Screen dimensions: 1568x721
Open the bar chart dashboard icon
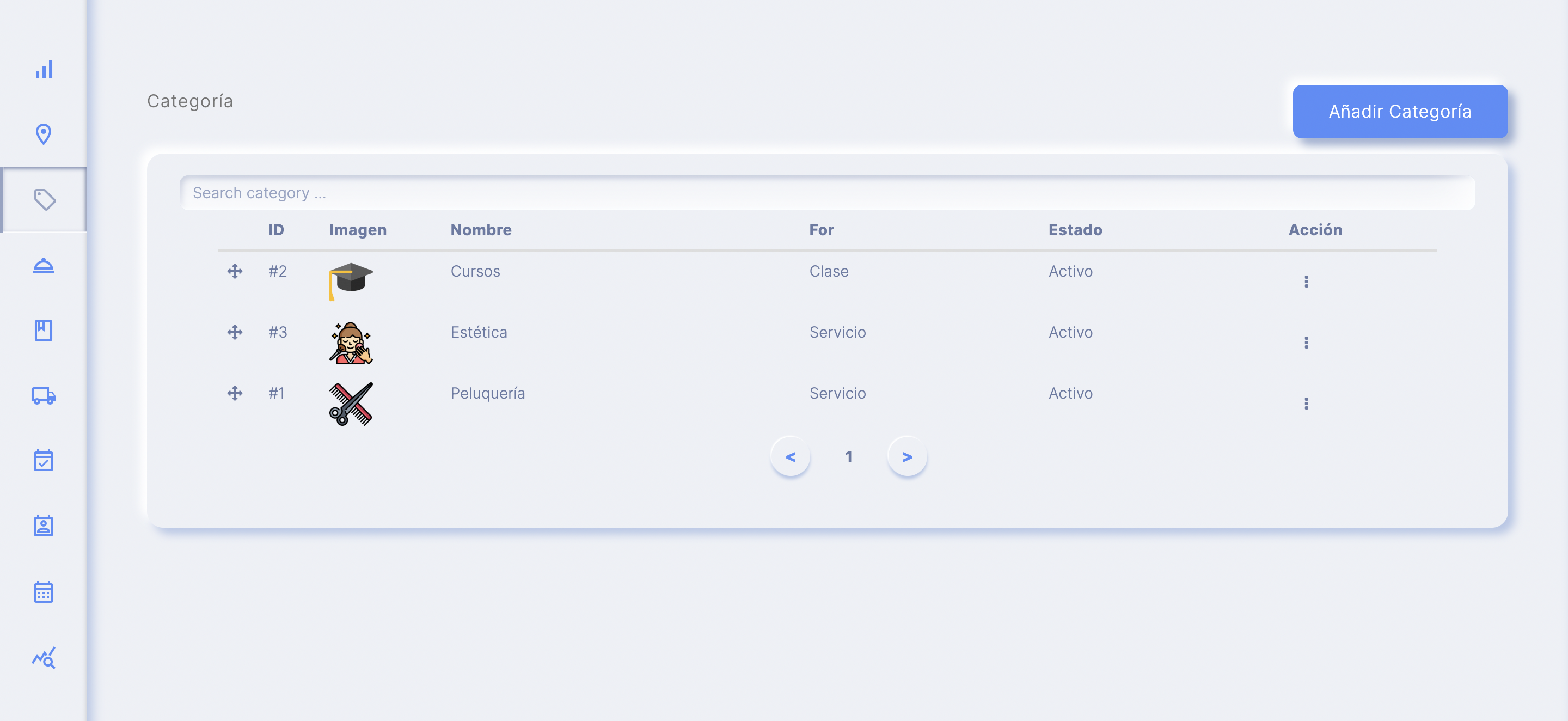[44, 69]
